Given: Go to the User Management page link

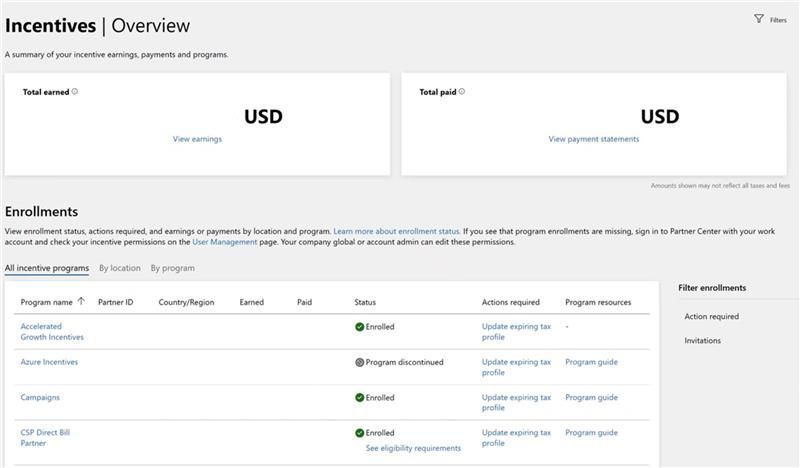Looking at the screenshot, I should click(224, 242).
